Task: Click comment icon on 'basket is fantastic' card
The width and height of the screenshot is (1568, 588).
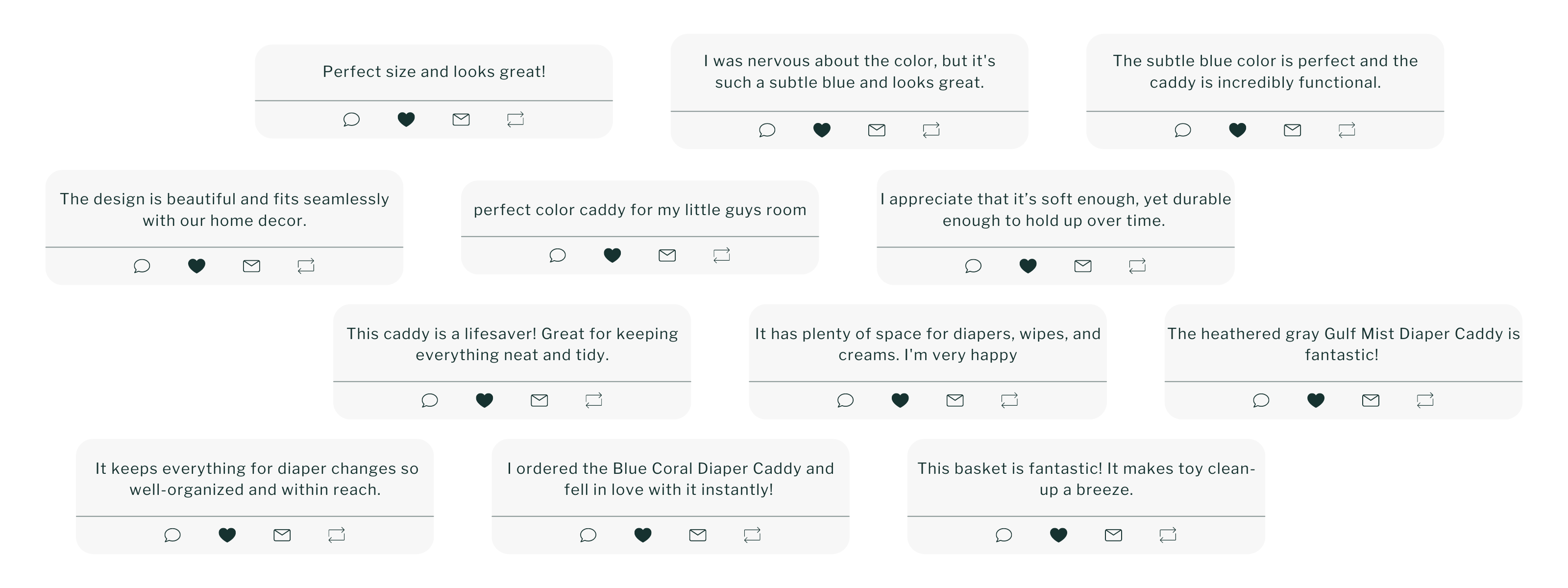Action: tap(1004, 535)
